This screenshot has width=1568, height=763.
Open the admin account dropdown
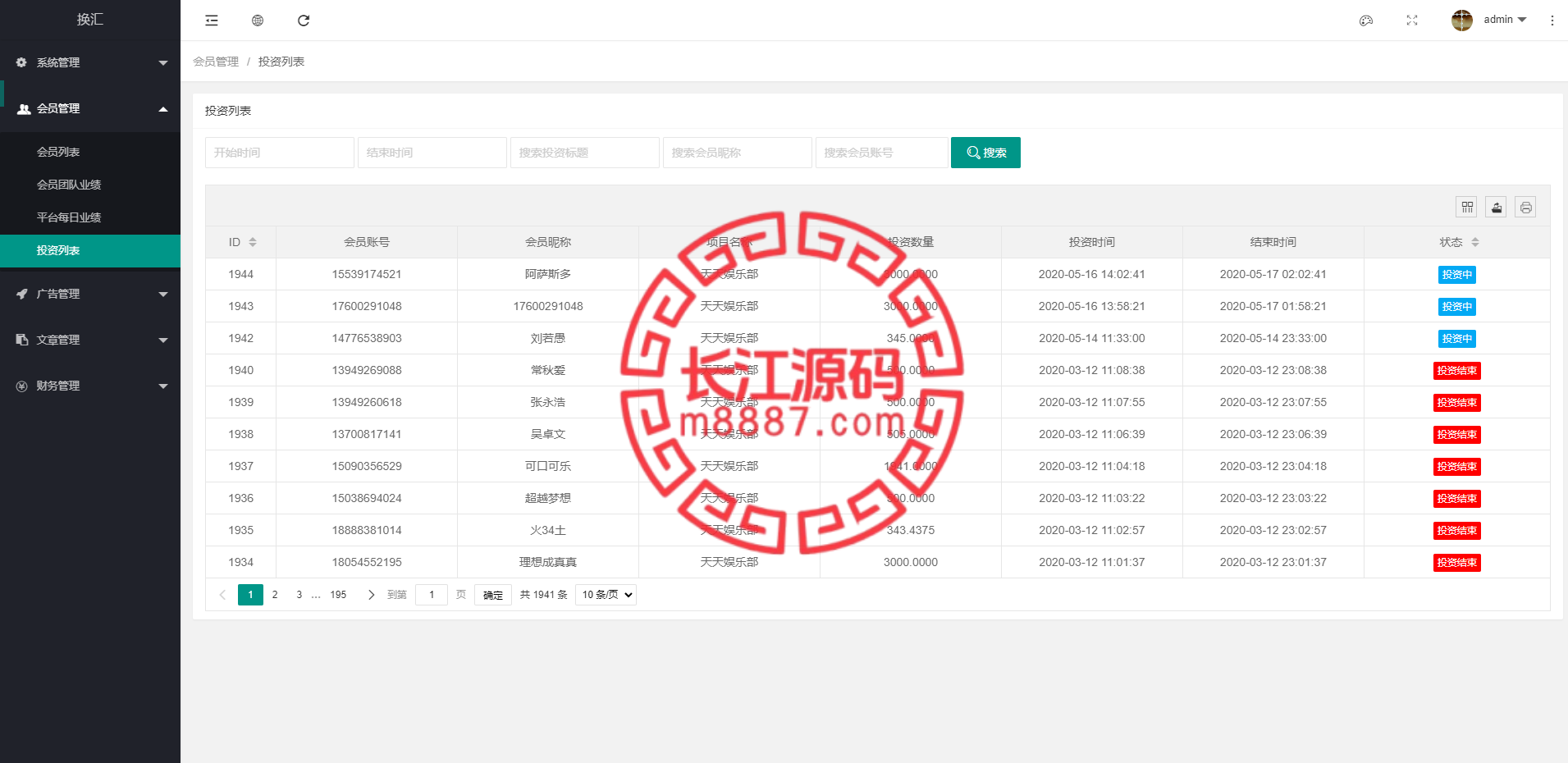point(1505,20)
